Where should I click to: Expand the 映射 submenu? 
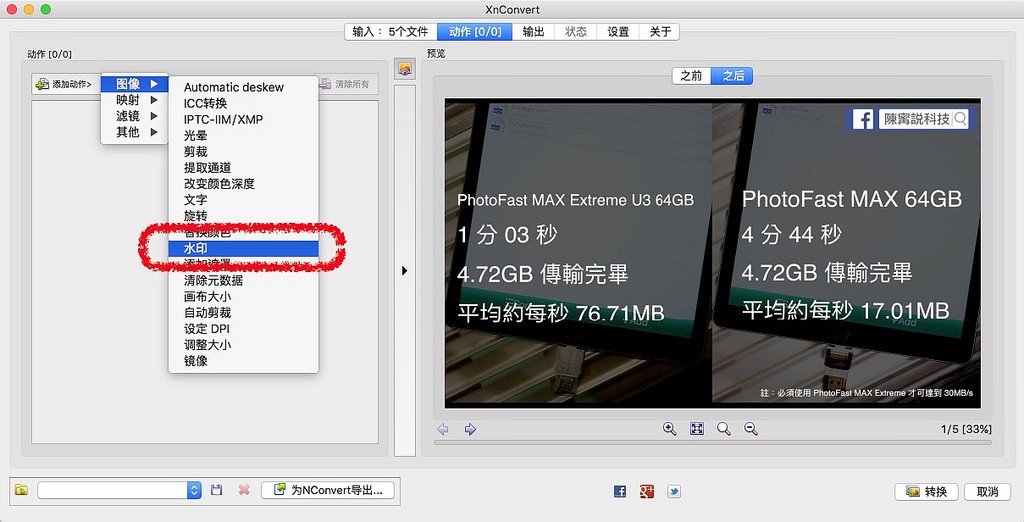135,100
